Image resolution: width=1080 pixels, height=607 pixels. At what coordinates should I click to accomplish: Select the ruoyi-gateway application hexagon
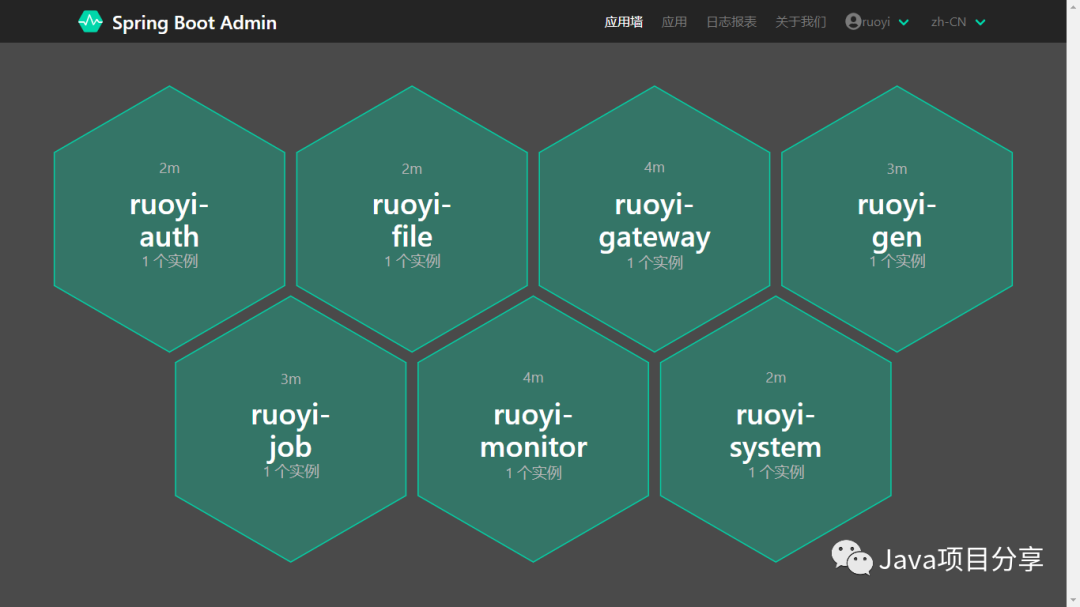point(654,219)
